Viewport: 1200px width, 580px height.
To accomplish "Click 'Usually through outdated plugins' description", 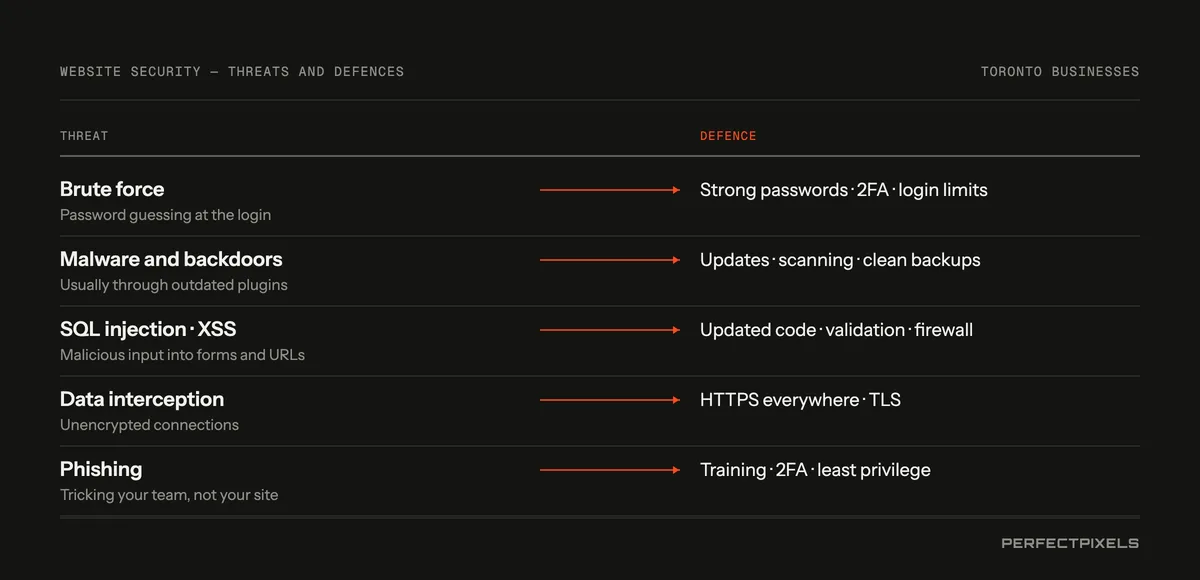I will coord(174,285).
